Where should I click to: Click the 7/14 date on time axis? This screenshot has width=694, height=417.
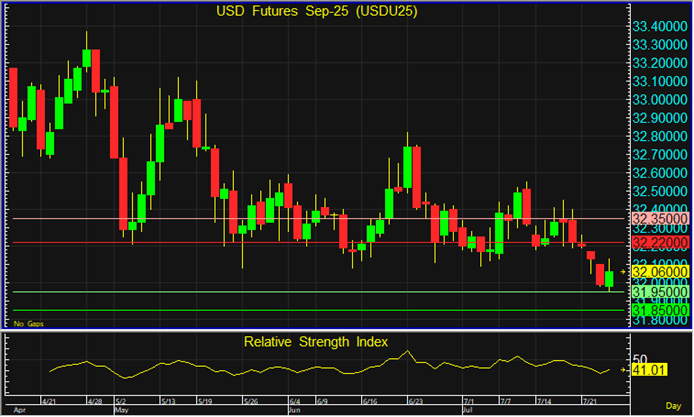point(545,400)
